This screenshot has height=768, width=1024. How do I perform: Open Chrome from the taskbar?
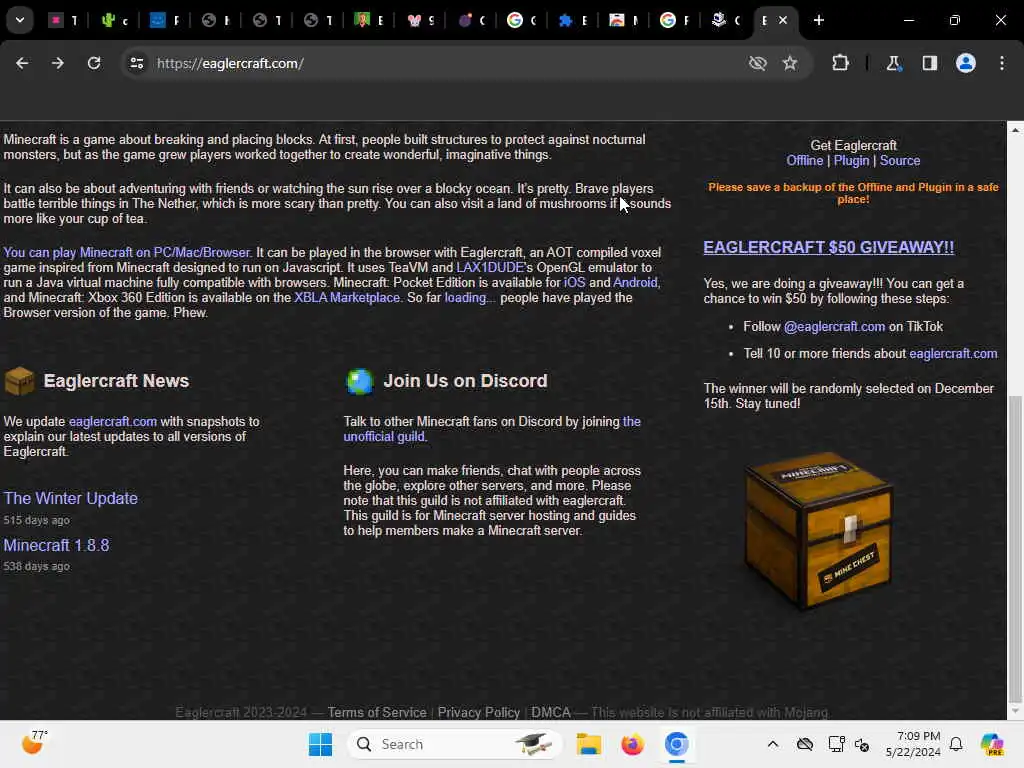[x=677, y=744]
